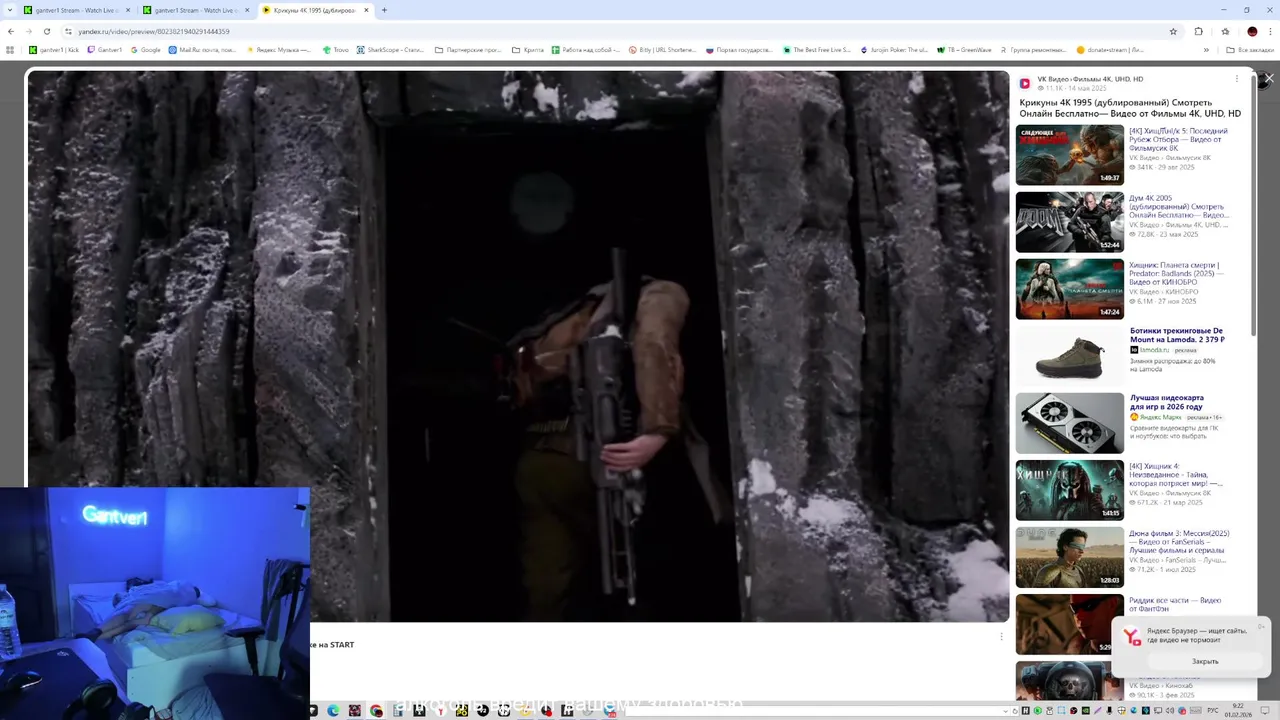Go back to the previous page
This screenshot has height=720, width=1280.
[x=11, y=31]
